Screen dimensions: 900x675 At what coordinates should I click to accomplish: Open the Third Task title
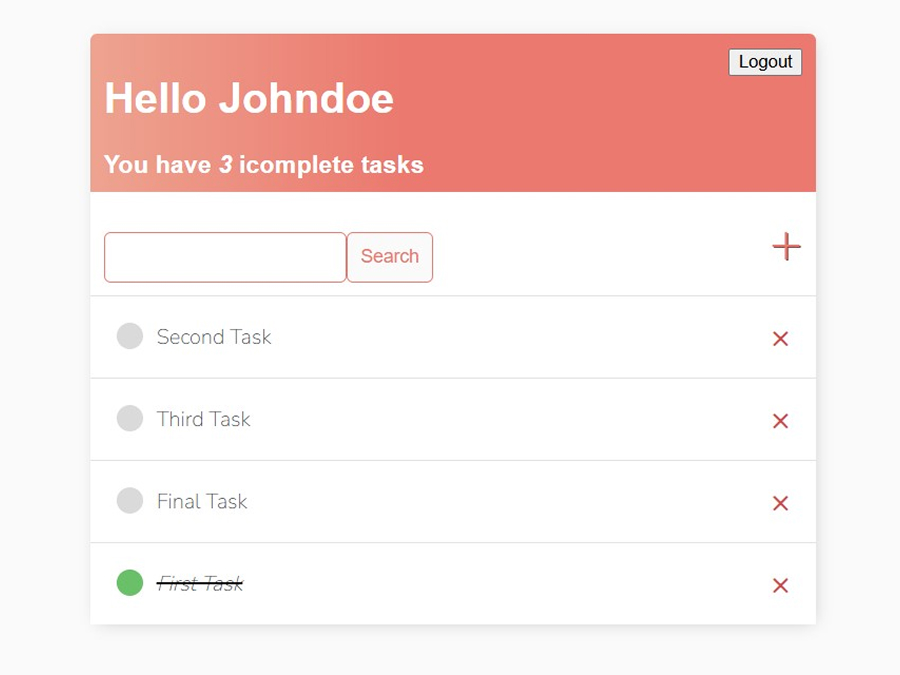click(x=204, y=419)
